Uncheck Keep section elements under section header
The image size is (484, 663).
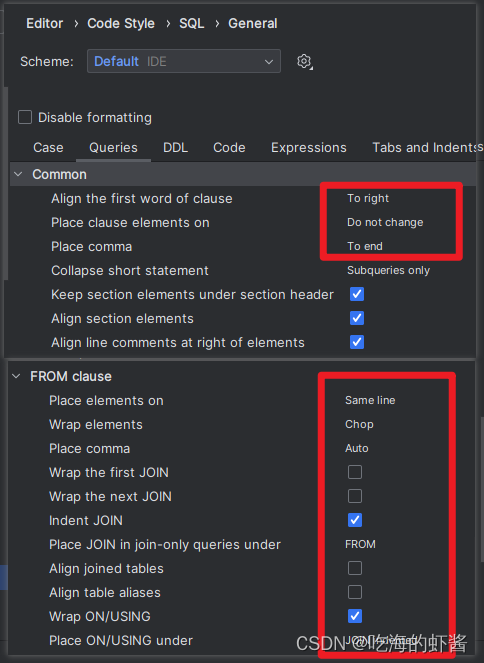coord(357,294)
